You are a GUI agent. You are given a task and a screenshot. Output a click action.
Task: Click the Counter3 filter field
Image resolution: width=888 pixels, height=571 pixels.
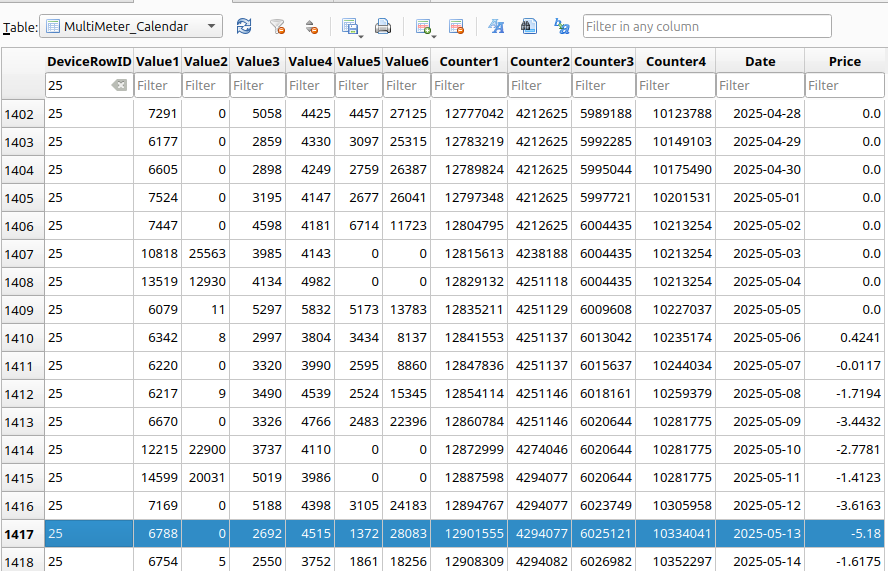tap(604, 86)
